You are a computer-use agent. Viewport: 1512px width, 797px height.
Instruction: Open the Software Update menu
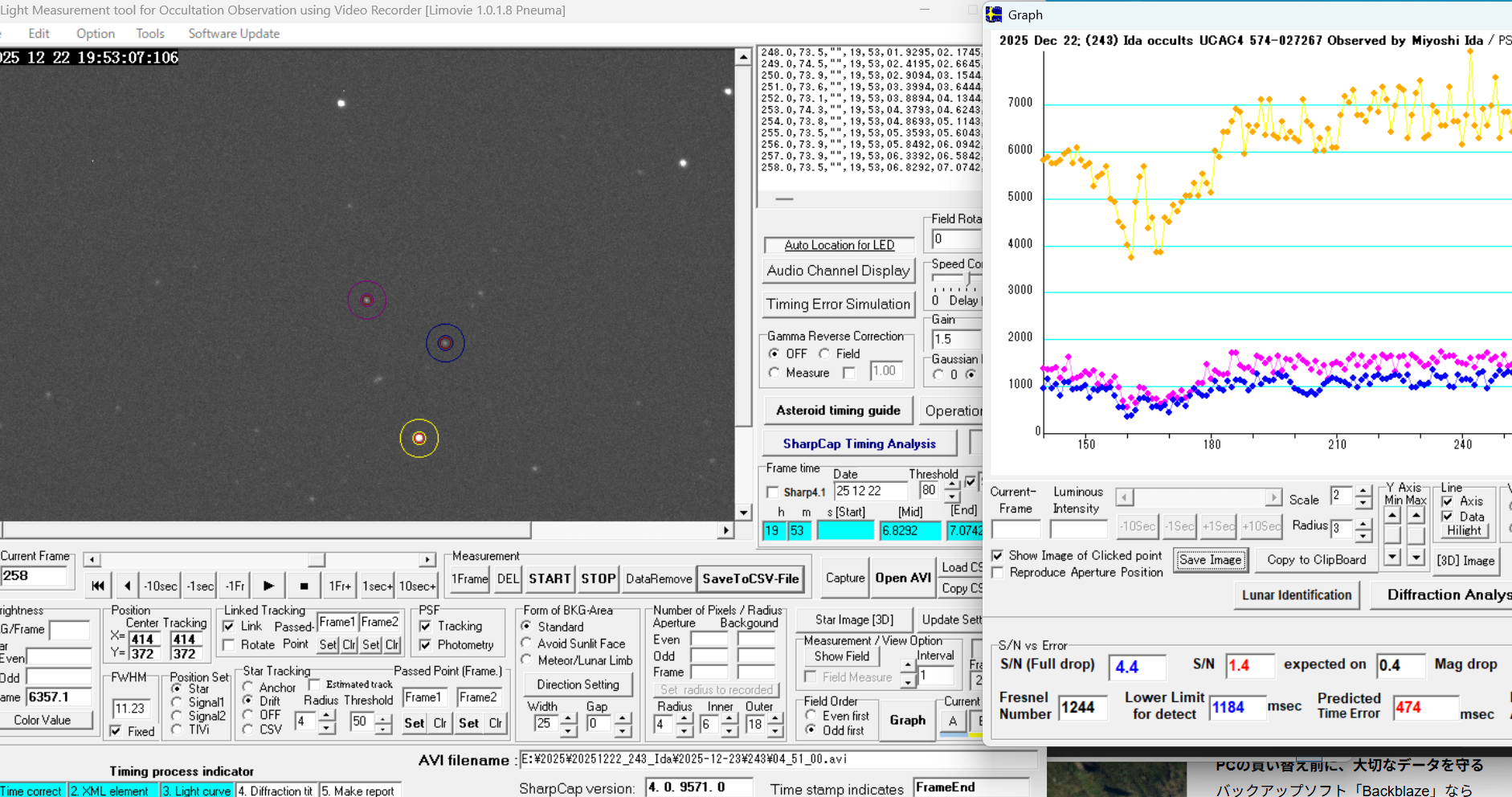pyautogui.click(x=234, y=34)
